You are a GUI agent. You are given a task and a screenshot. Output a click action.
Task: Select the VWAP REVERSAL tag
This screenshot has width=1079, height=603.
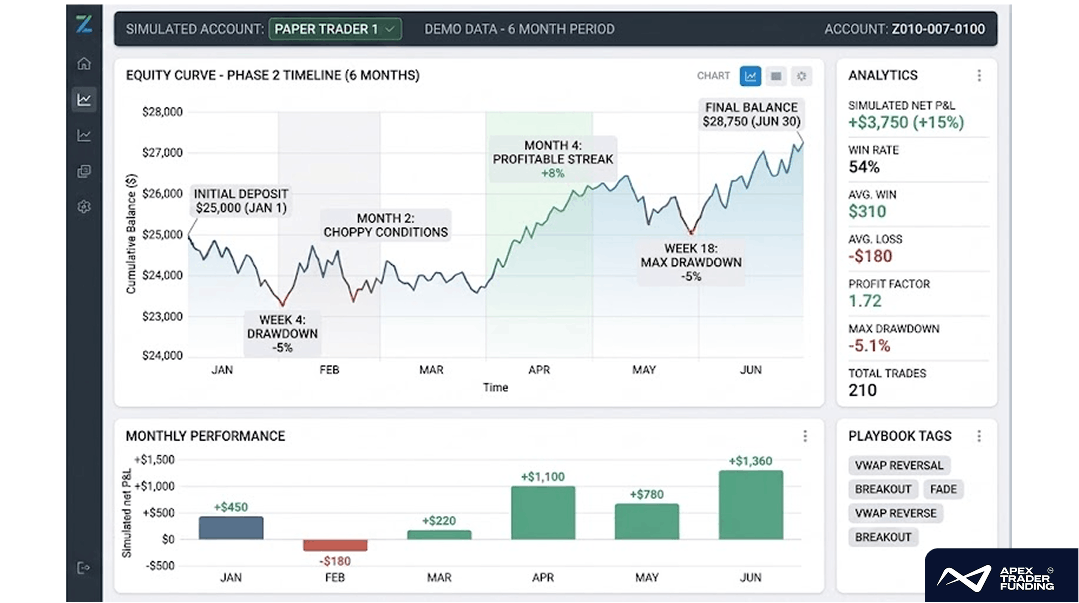[899, 465]
